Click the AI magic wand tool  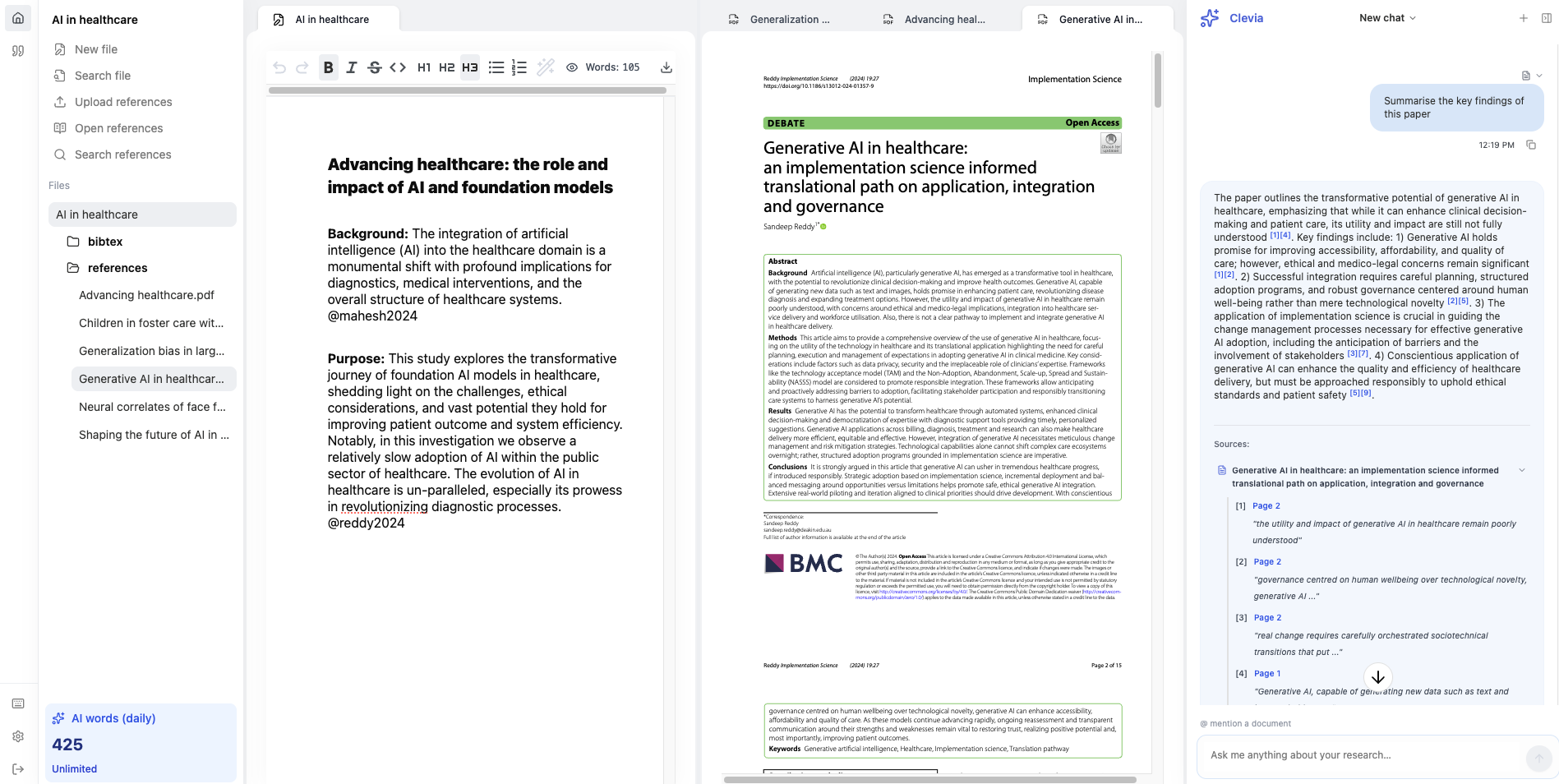tap(546, 67)
